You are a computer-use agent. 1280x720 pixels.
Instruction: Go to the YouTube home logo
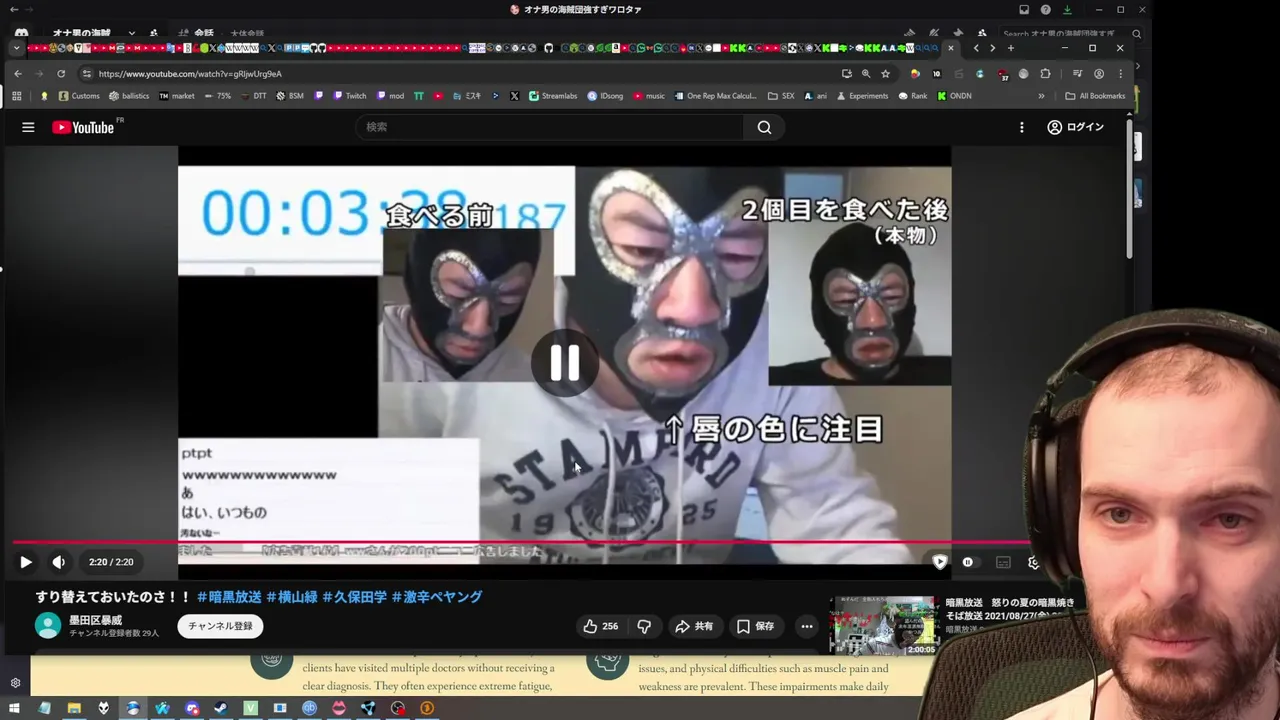[83, 127]
